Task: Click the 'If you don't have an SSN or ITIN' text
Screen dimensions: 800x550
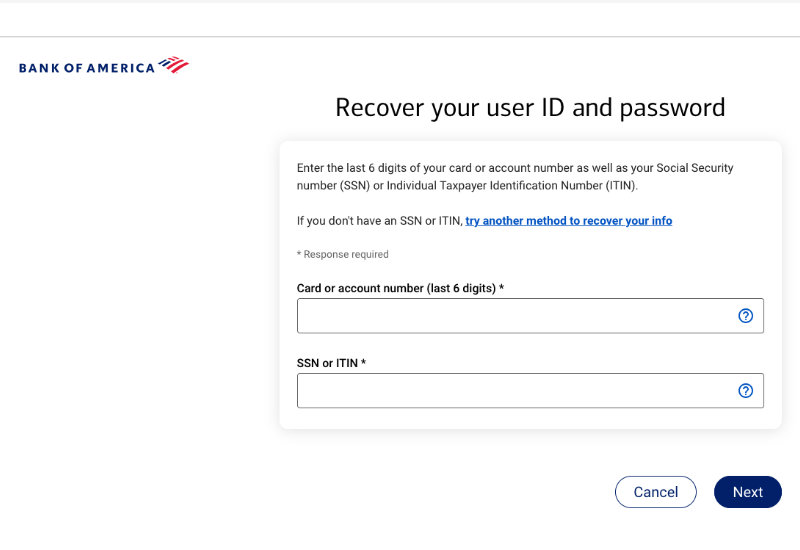Action: 380,221
